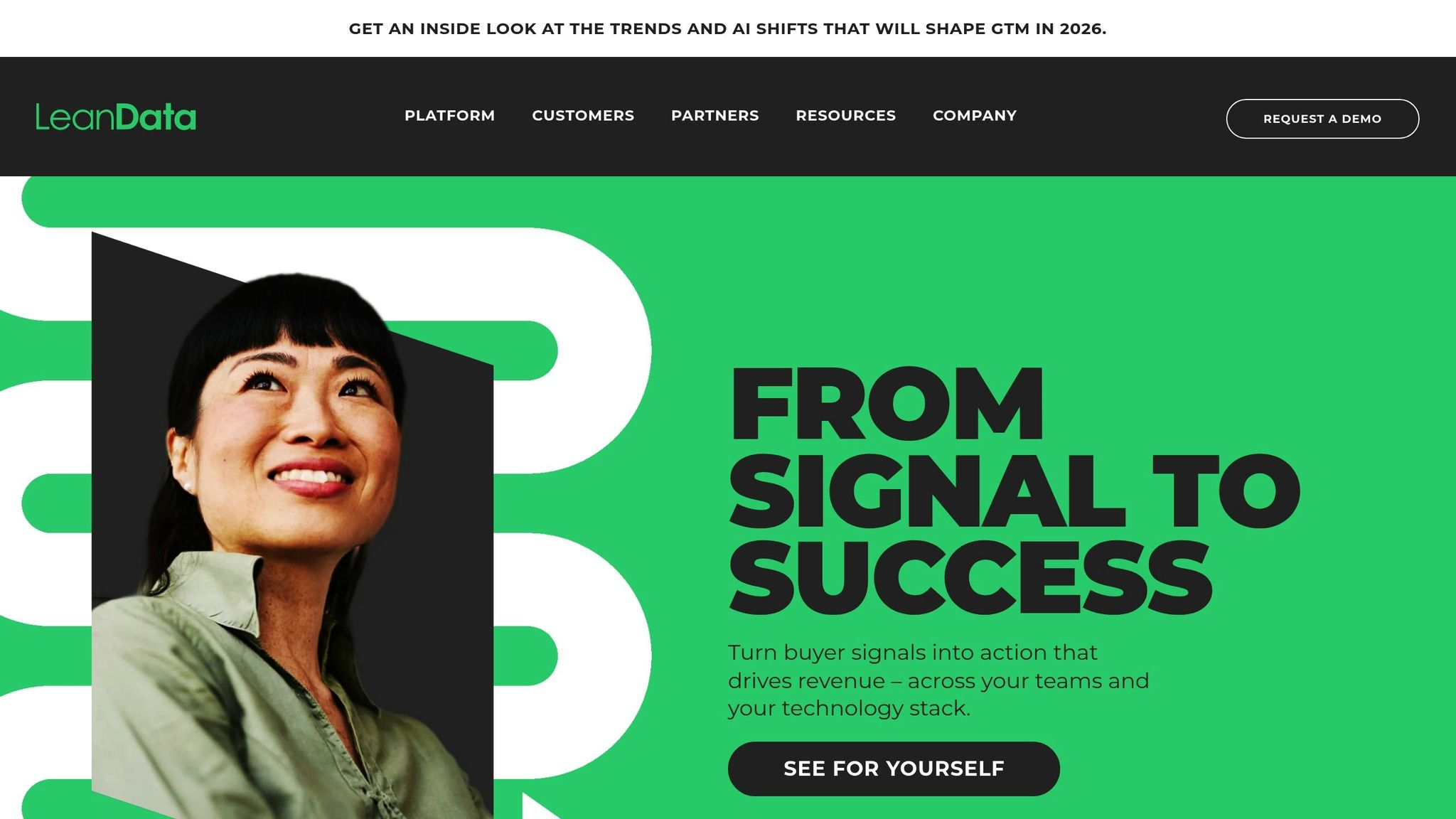Click the SIGNAL TO headline line

point(1015,491)
